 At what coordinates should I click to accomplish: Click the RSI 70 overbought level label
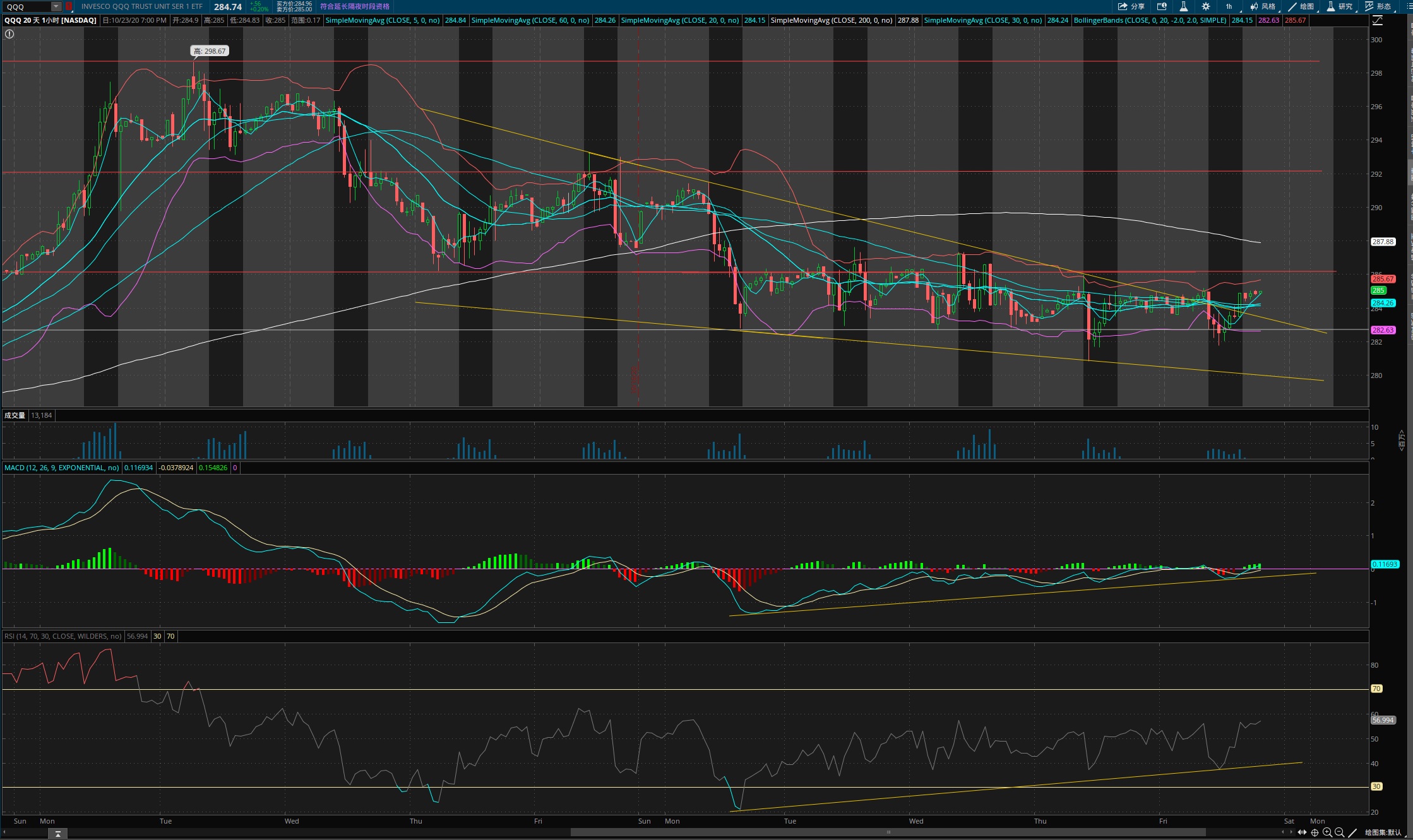click(x=1376, y=689)
